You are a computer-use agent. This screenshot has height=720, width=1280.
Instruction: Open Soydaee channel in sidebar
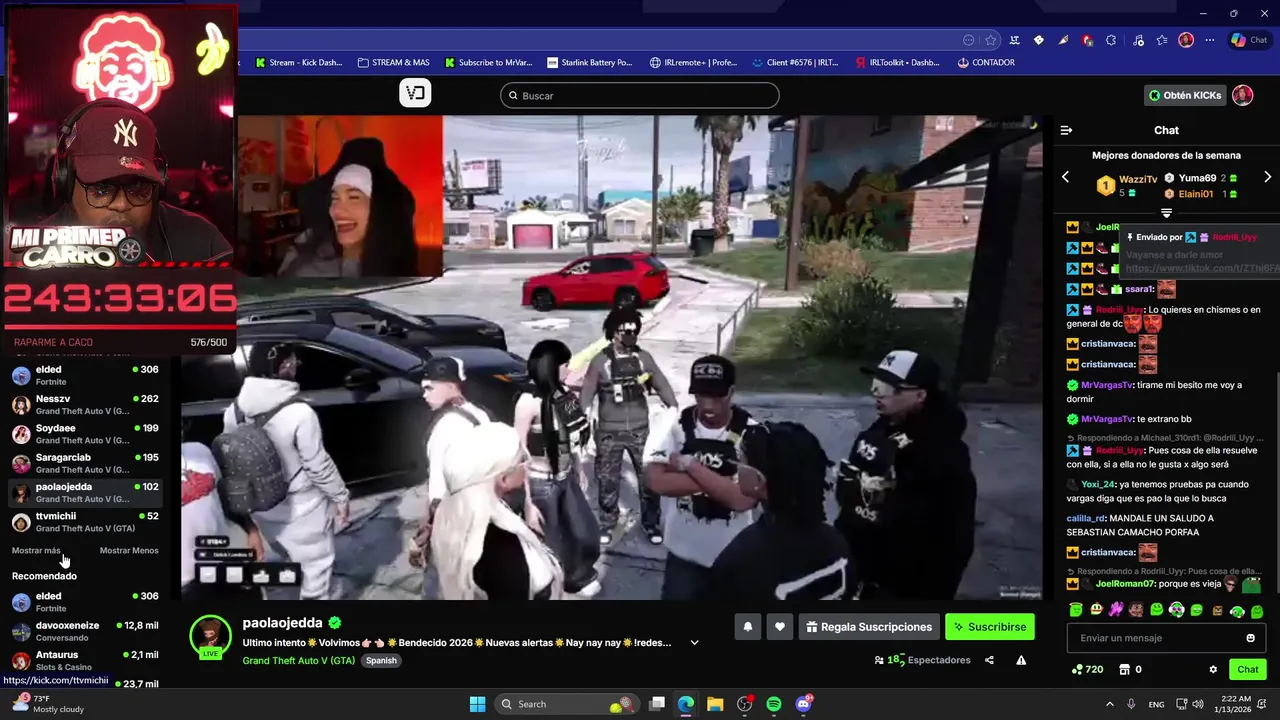tap(85, 434)
